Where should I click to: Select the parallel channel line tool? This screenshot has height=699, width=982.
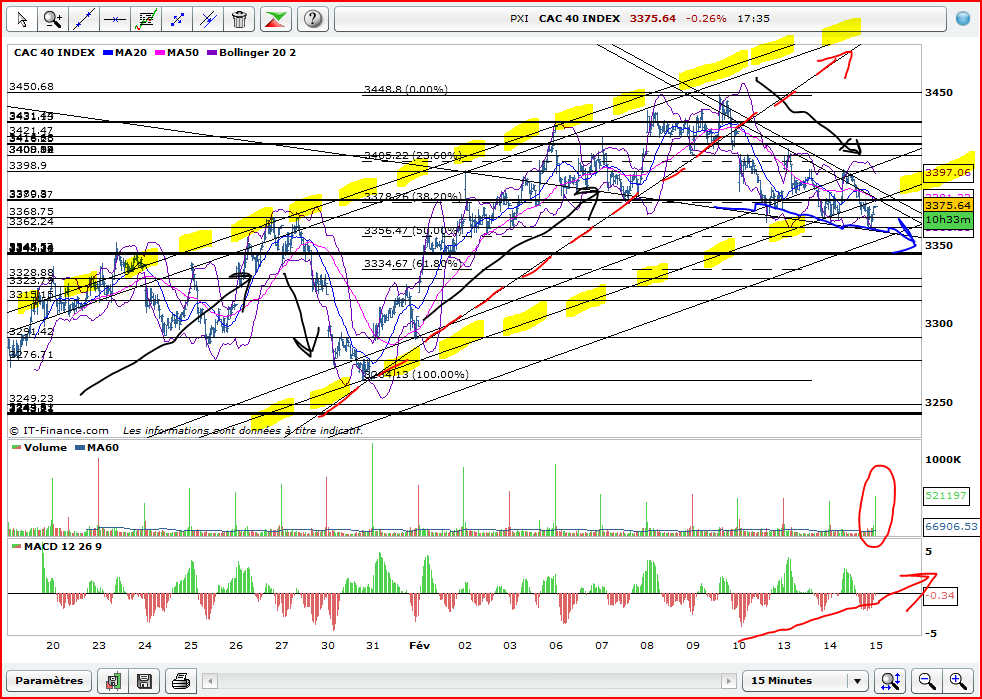tap(208, 18)
